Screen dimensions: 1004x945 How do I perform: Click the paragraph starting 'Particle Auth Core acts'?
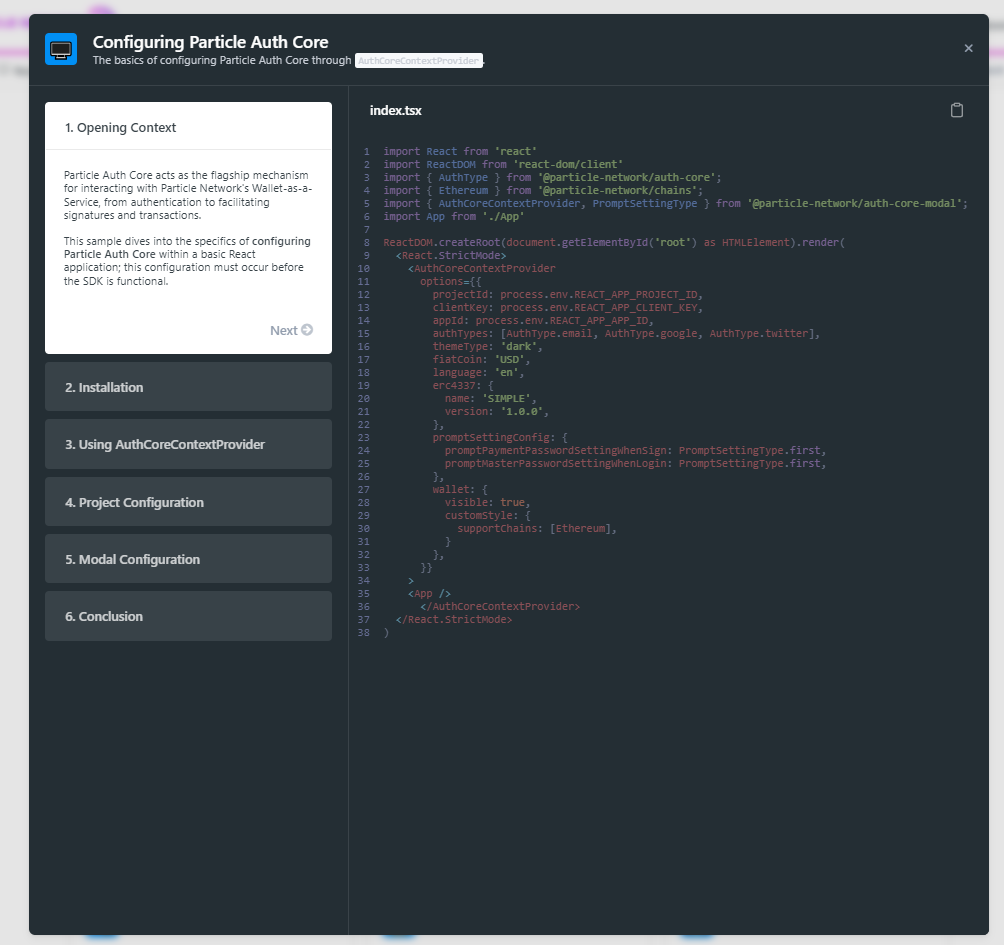[188, 195]
